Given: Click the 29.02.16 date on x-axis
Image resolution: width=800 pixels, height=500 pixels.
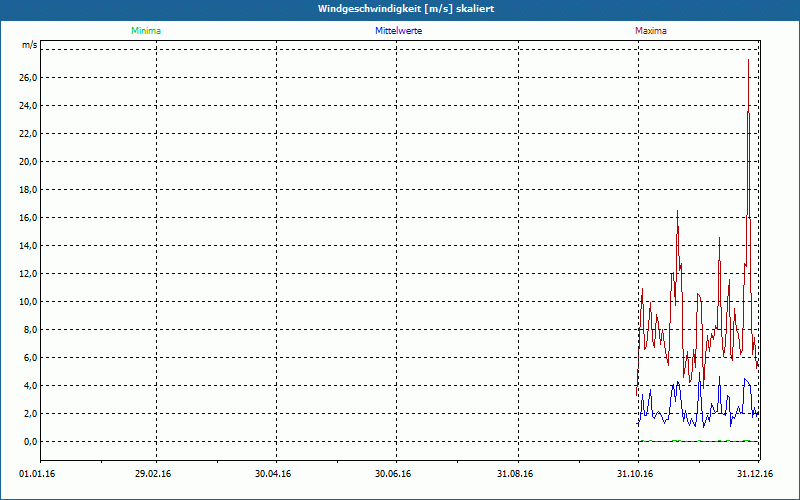Looking at the screenshot, I should [153, 473].
